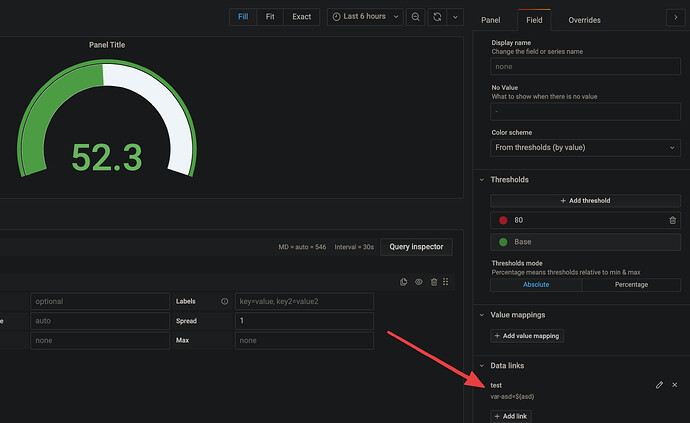The image size is (690, 423).
Task: Click the Add link button
Action: click(510, 416)
